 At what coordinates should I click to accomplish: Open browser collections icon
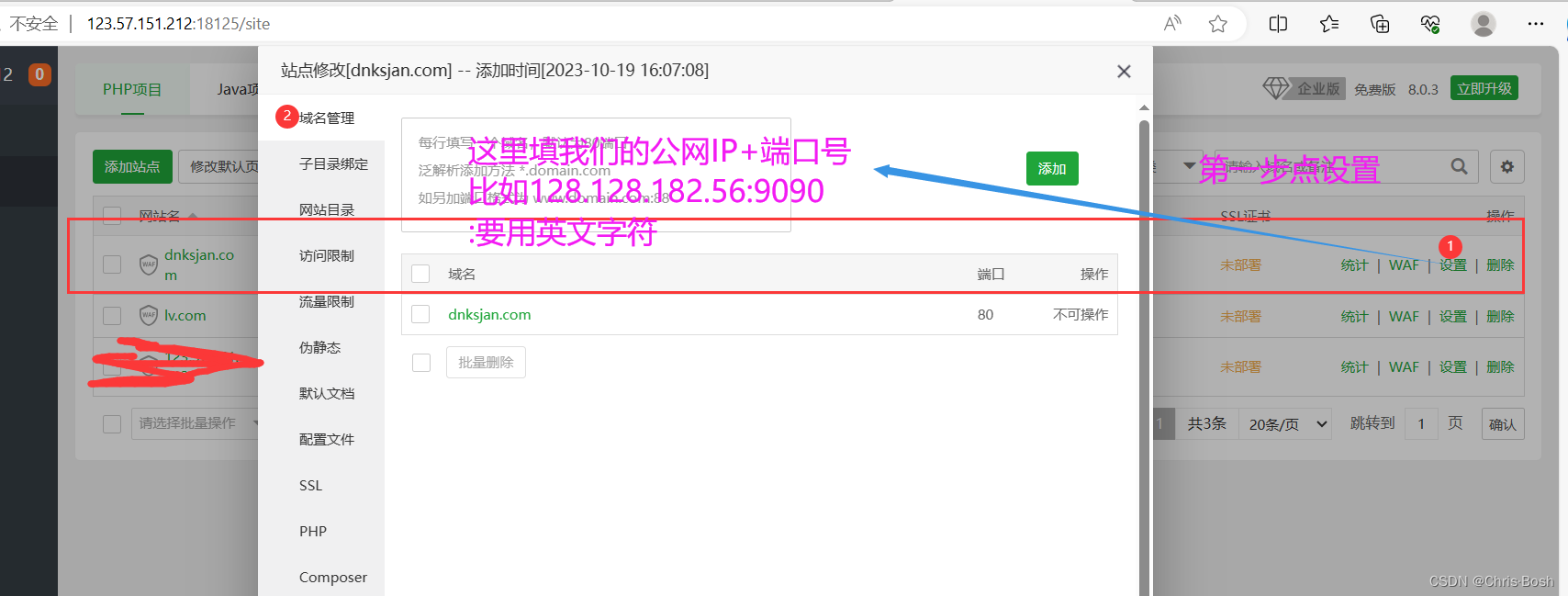(1380, 24)
